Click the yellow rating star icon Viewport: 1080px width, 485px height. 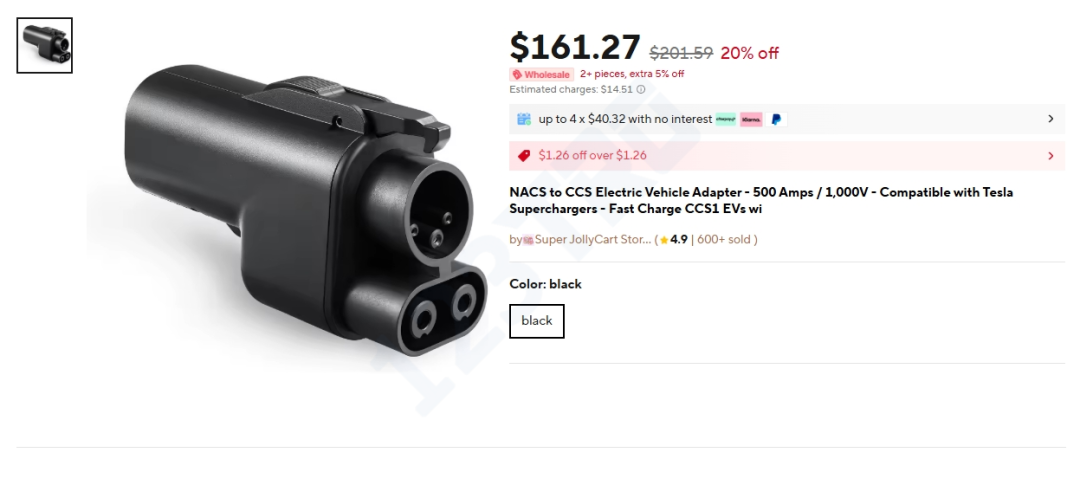(x=663, y=240)
